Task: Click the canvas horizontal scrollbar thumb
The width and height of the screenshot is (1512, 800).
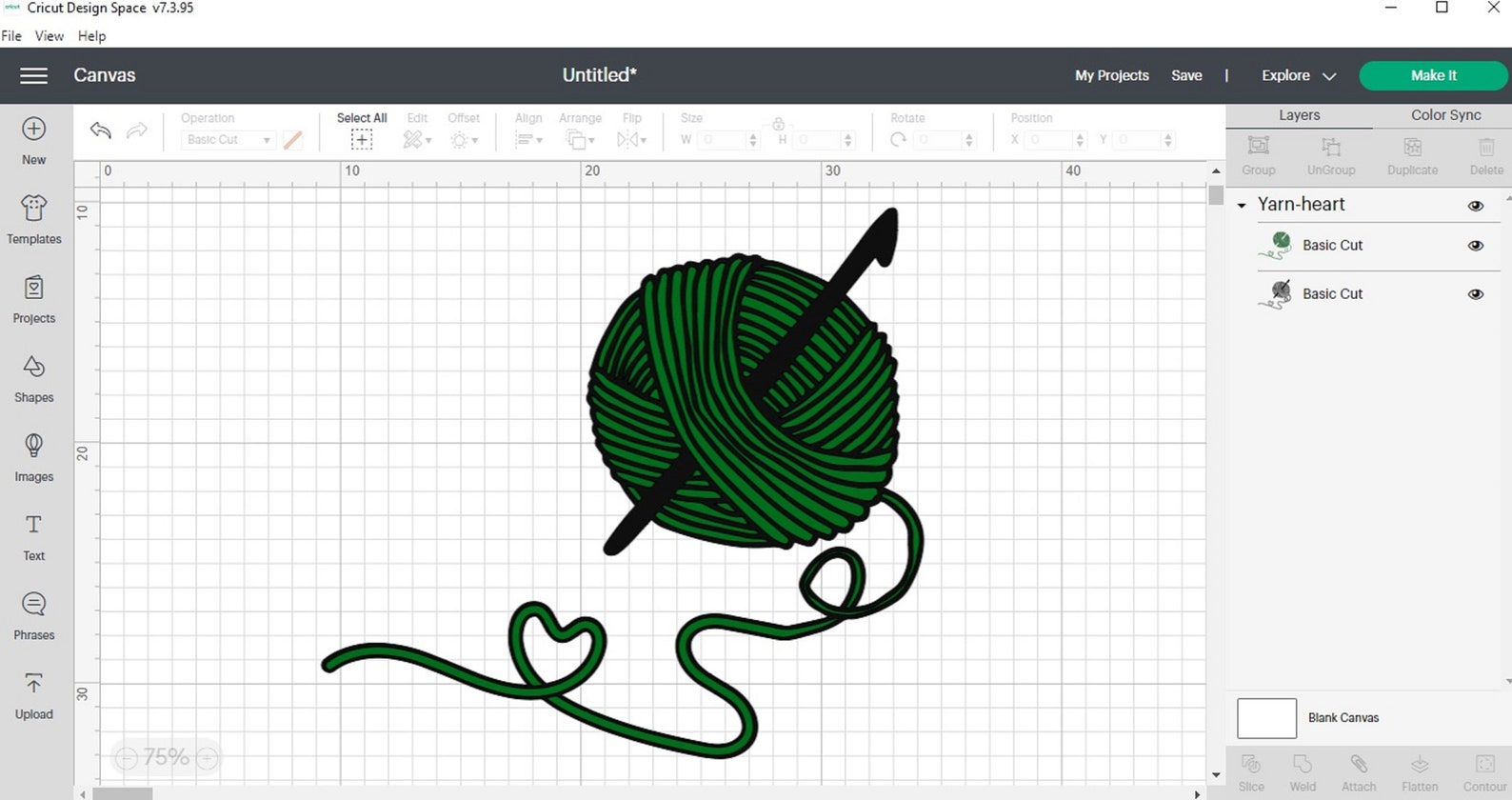Action: coord(122,793)
